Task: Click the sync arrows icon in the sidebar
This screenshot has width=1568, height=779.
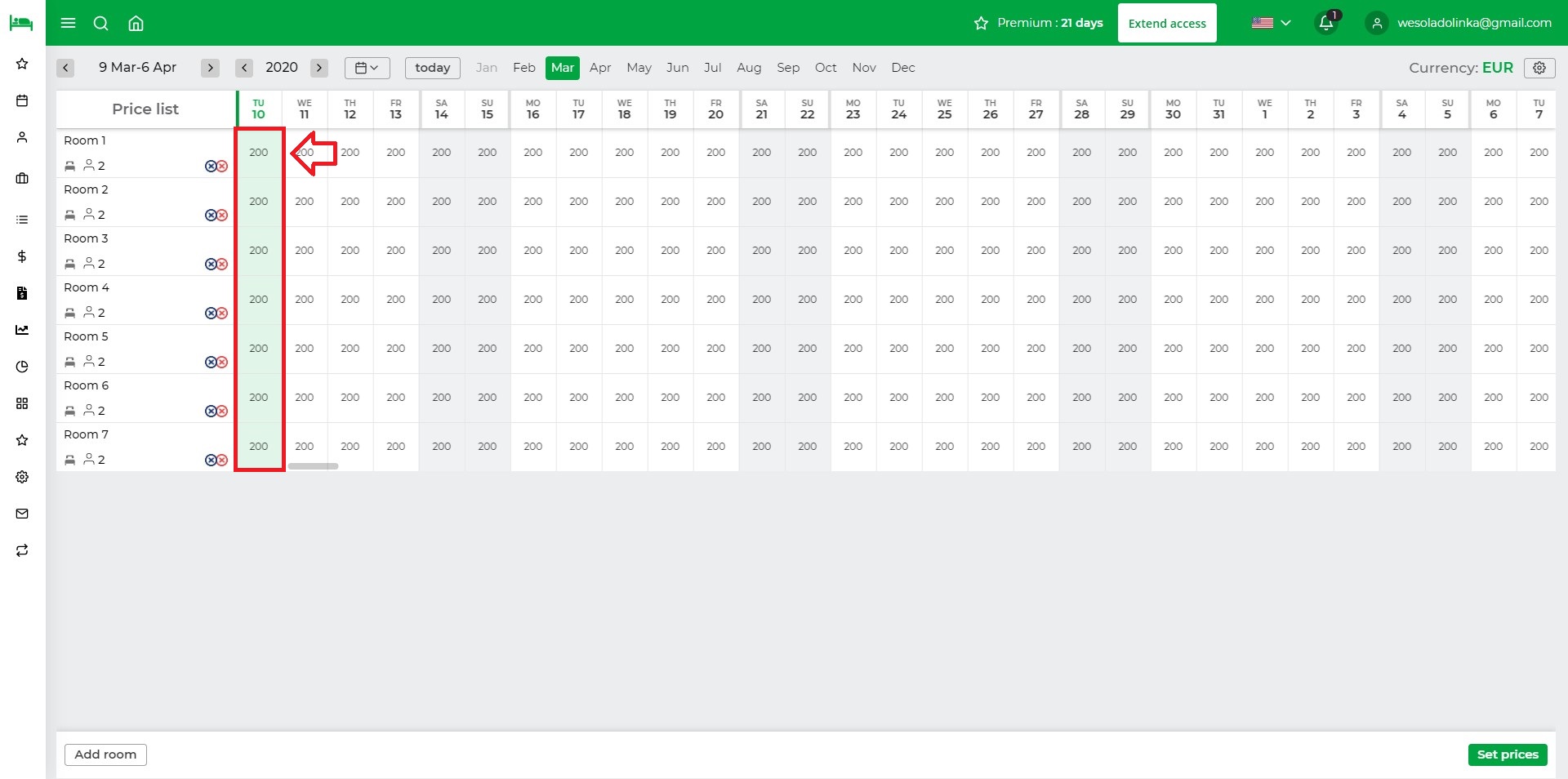Action: point(22,550)
